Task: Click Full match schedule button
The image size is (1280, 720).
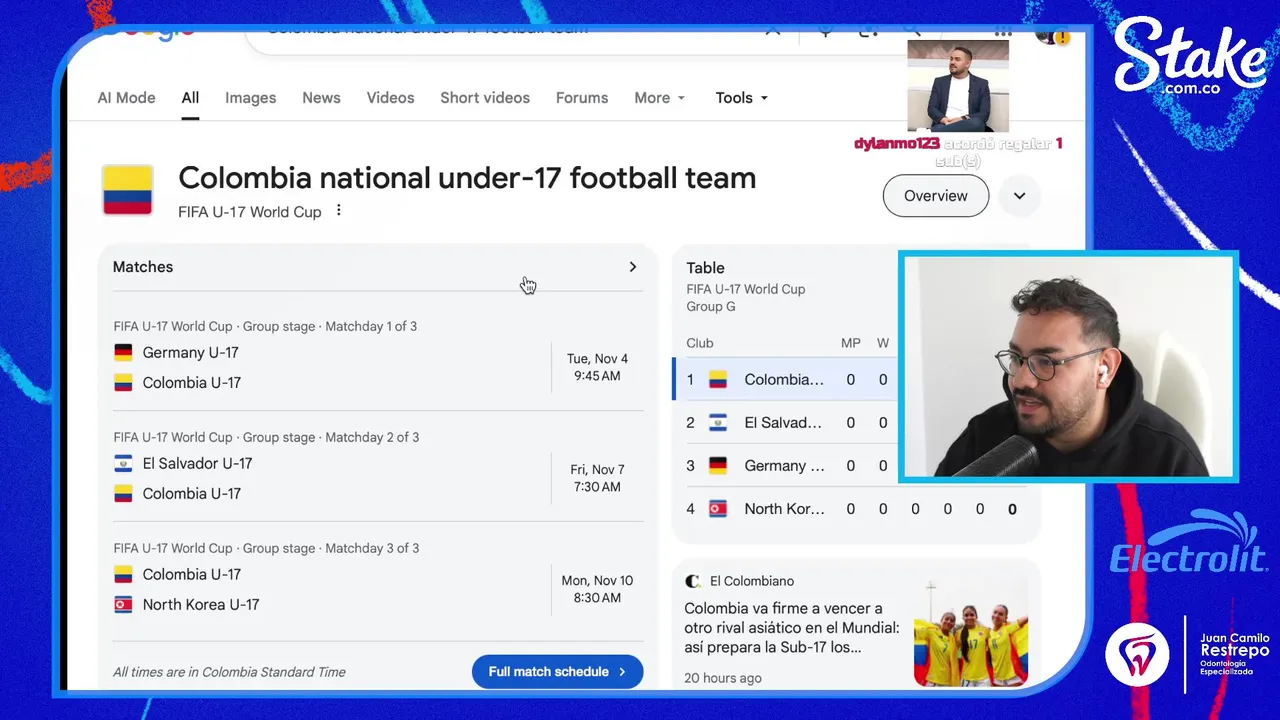Action: click(x=557, y=672)
